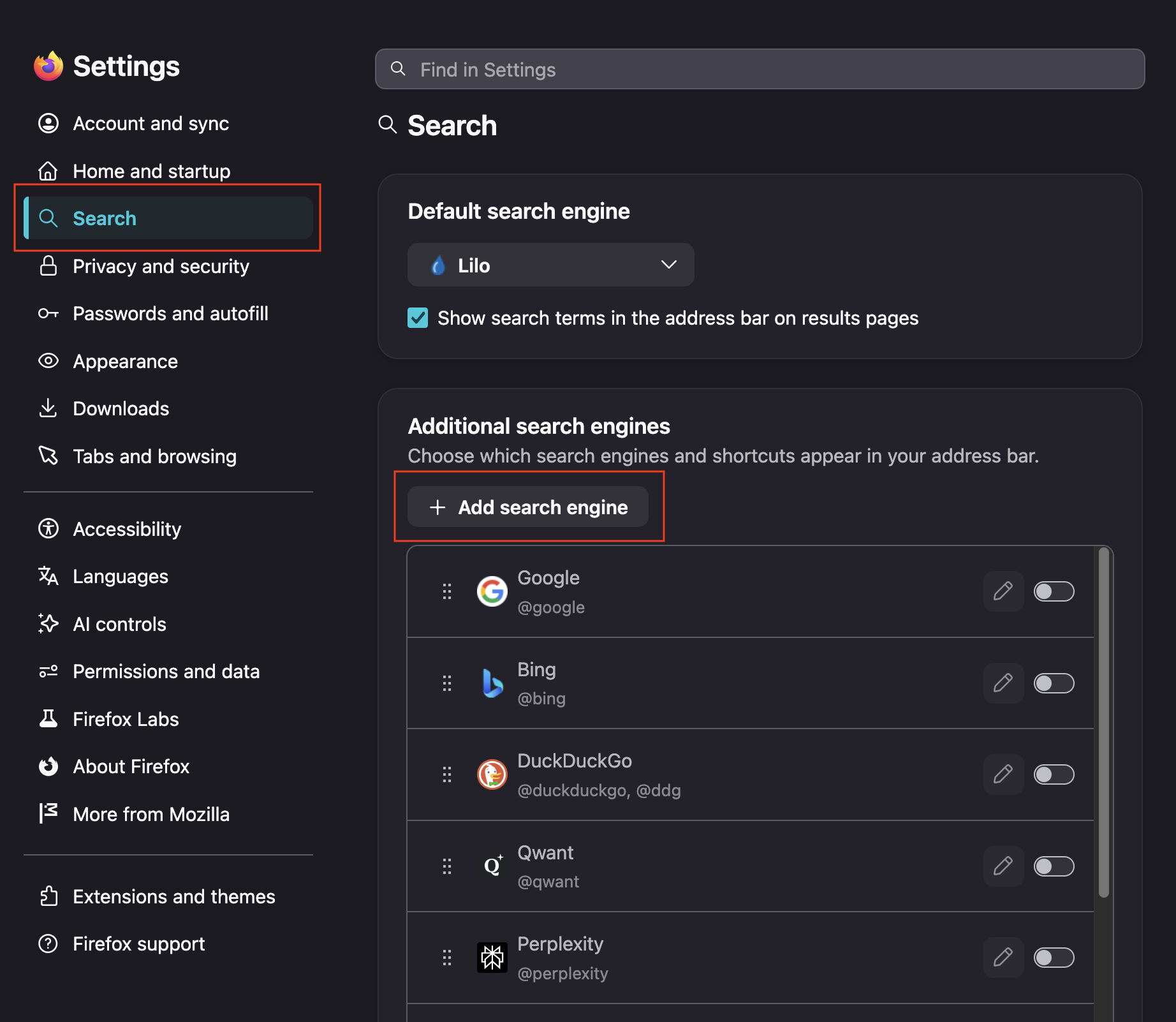Image resolution: width=1176 pixels, height=1022 pixels.
Task: Click the edit pencil icon for Qwant
Action: 1003,866
